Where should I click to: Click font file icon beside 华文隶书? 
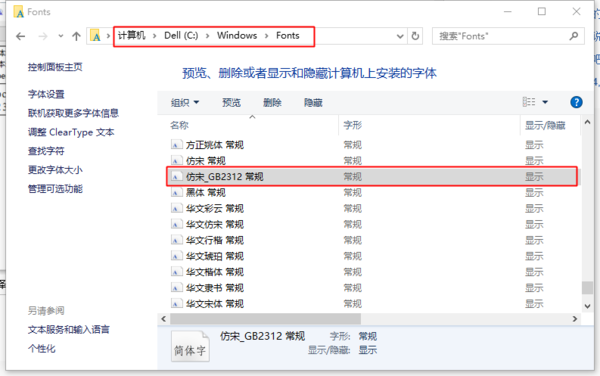176,288
